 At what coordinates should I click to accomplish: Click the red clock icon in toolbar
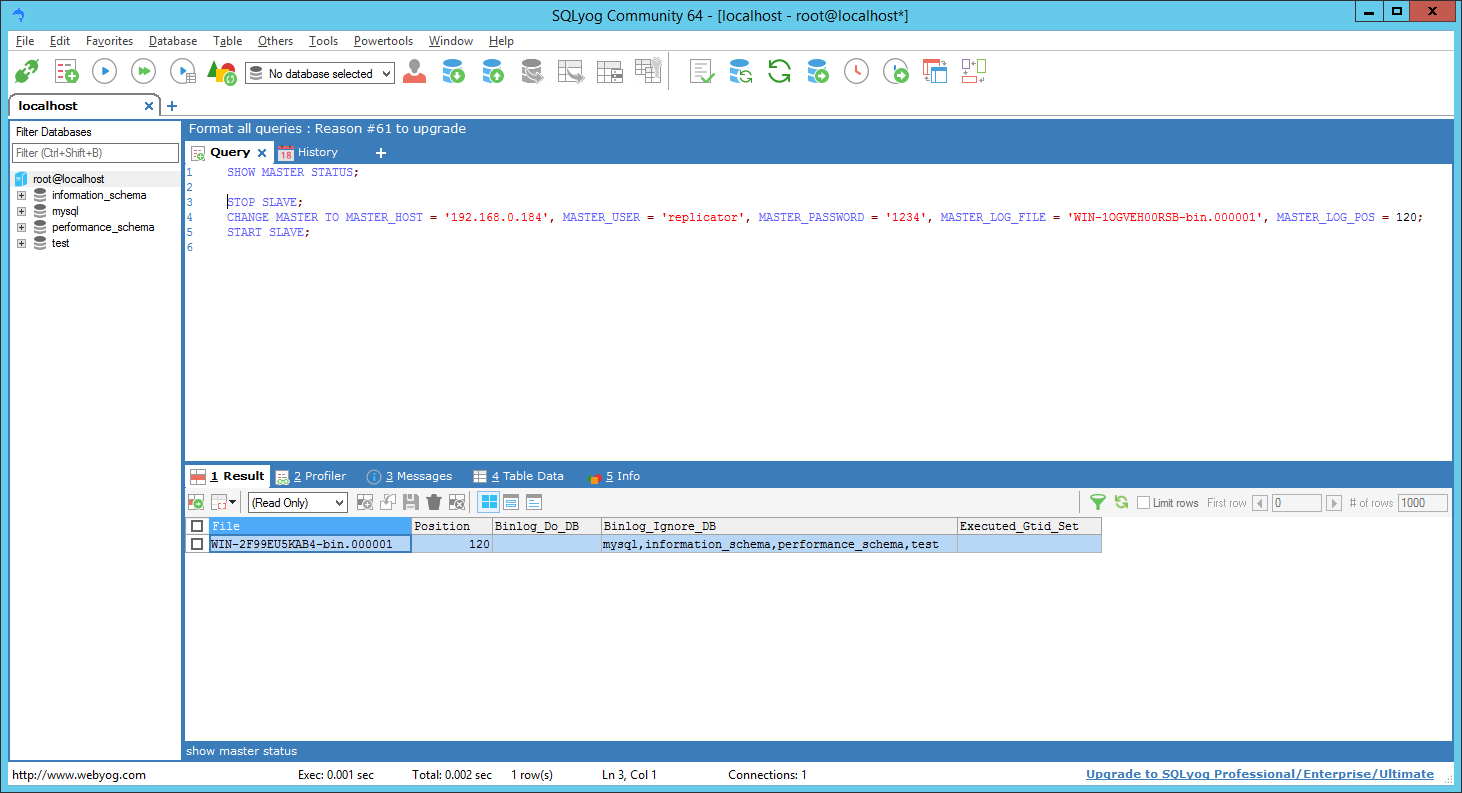[x=856, y=72]
